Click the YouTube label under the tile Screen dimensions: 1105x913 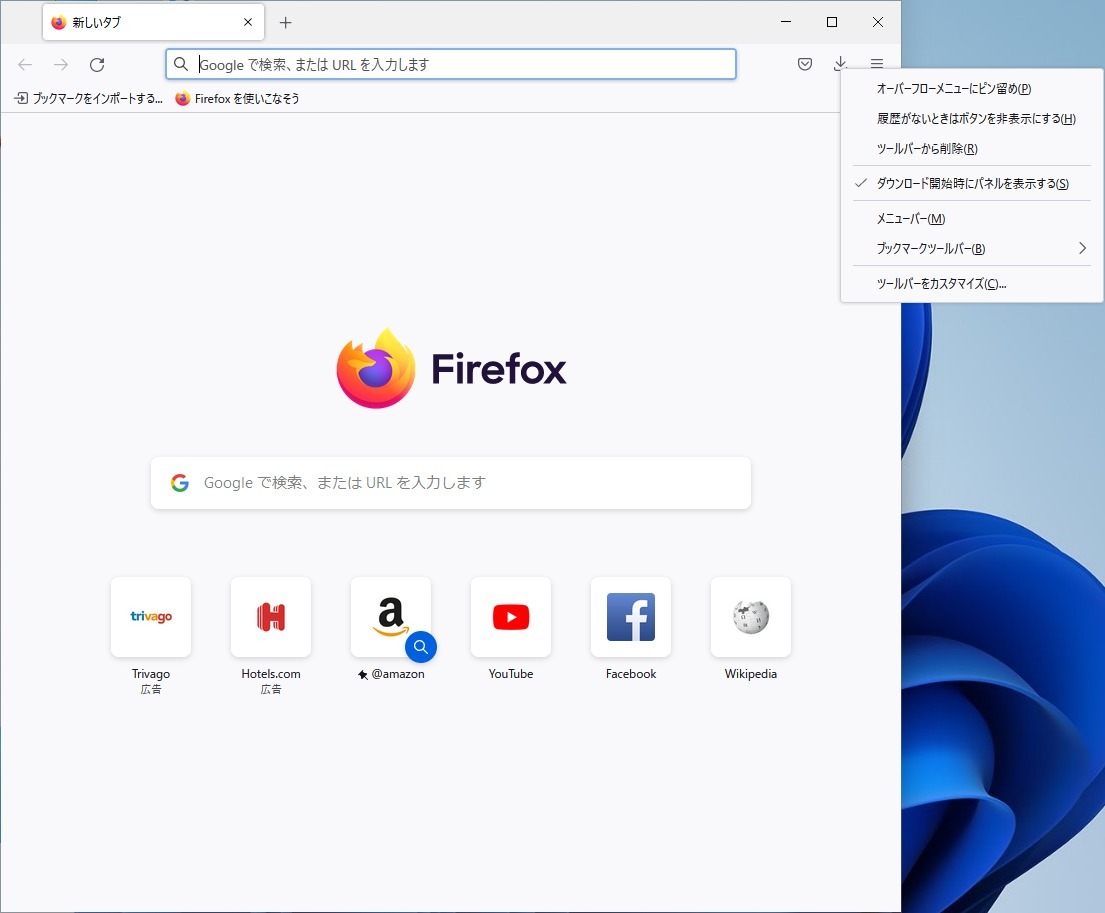point(511,674)
